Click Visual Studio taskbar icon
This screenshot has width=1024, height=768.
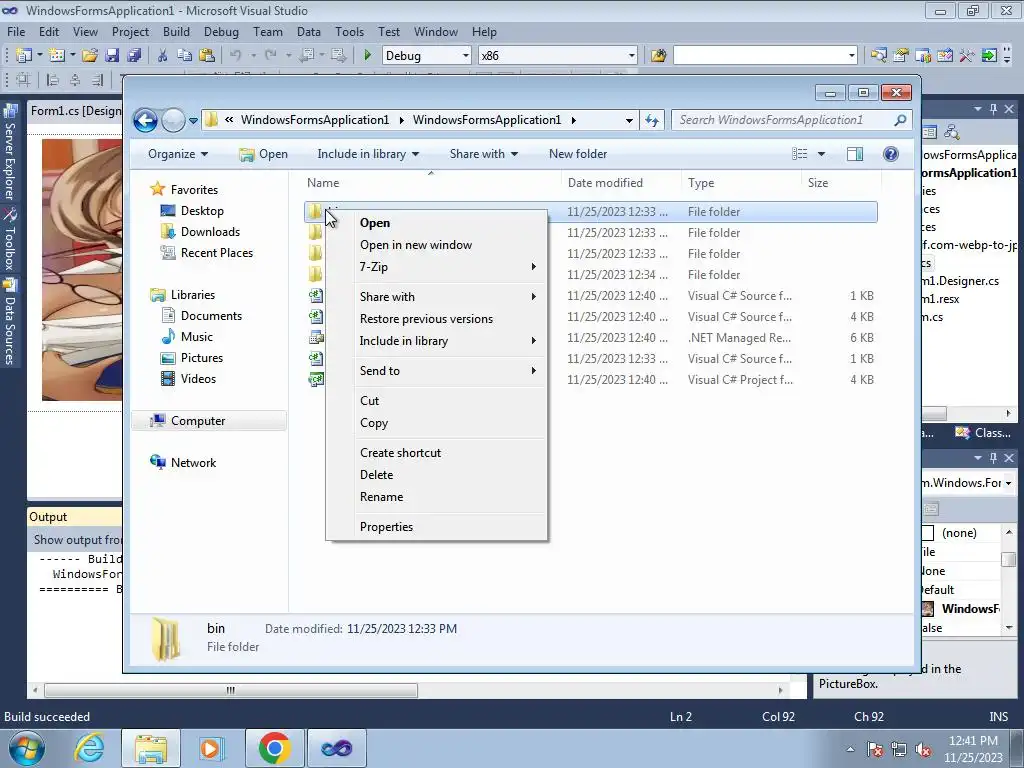pos(336,748)
